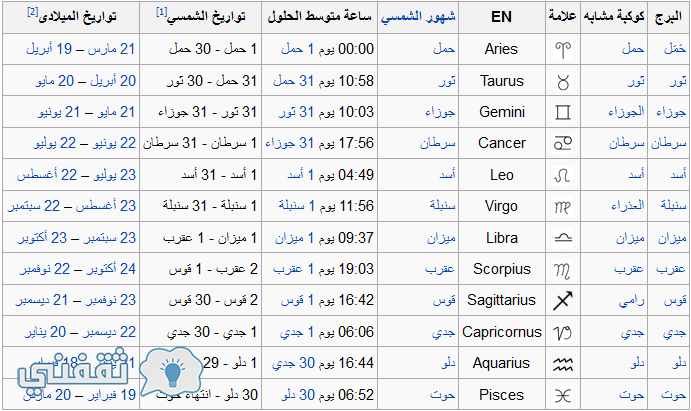The height and width of the screenshot is (411, 691).
Task: Click the 21 مارس date link
Action: (111, 49)
